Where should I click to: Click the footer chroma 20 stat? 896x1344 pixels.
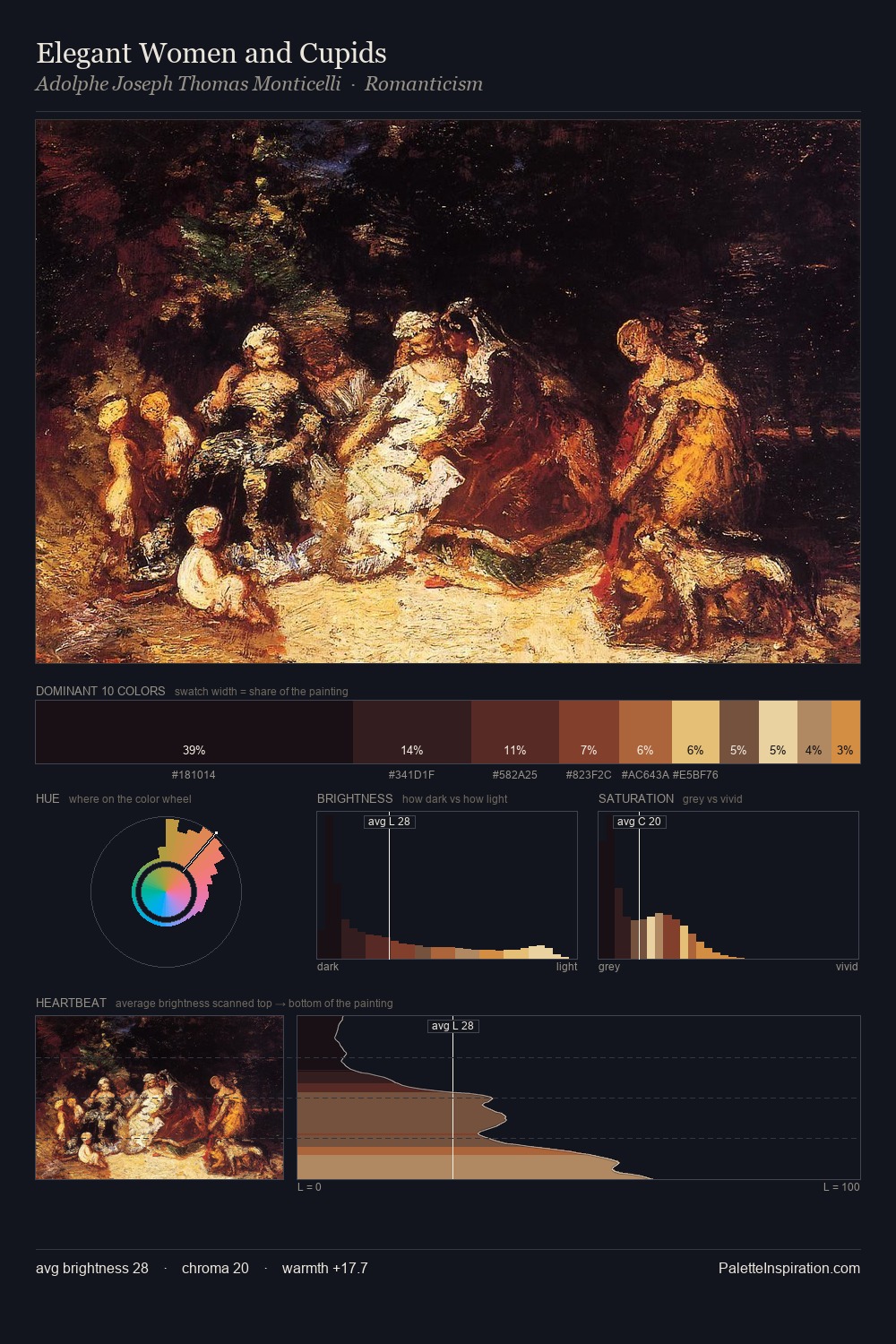pyautogui.click(x=215, y=1269)
